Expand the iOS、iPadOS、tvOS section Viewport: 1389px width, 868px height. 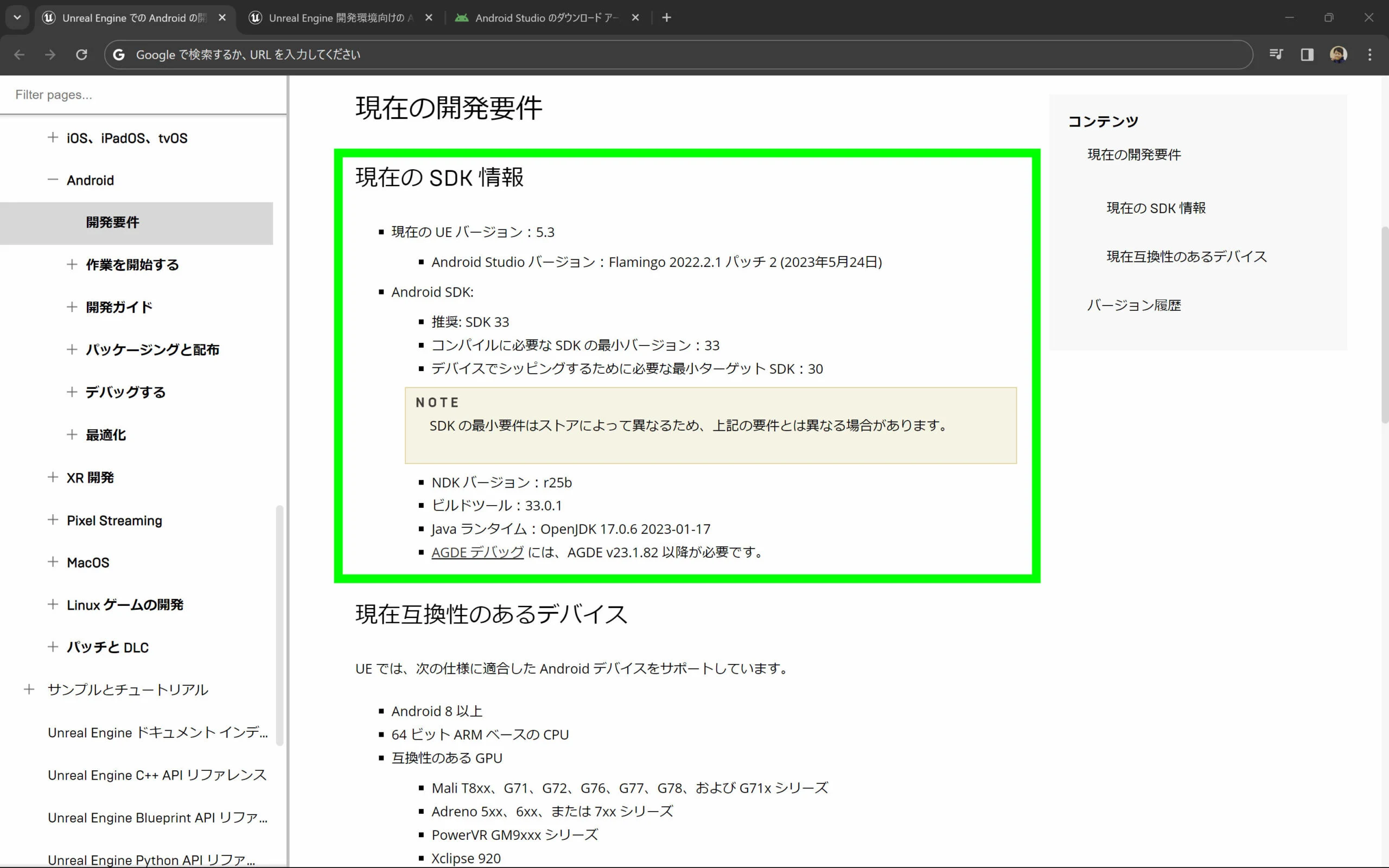(53, 138)
